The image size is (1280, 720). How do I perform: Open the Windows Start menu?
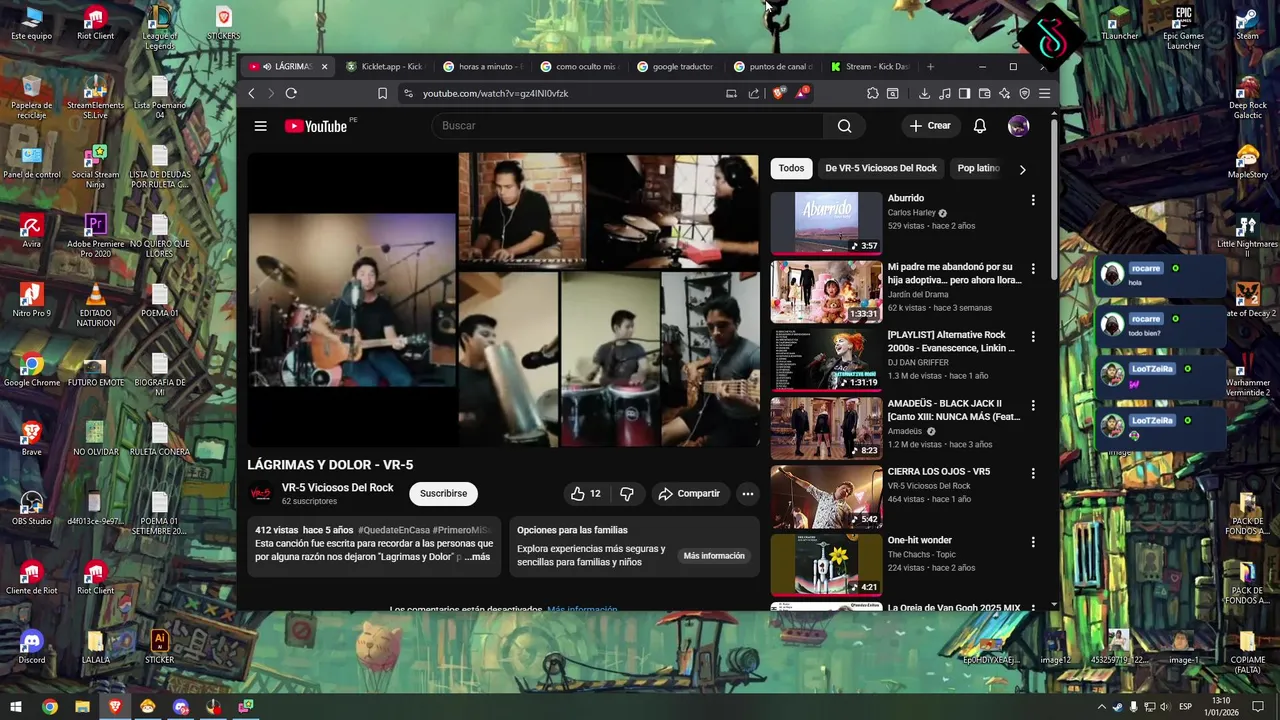[16, 707]
